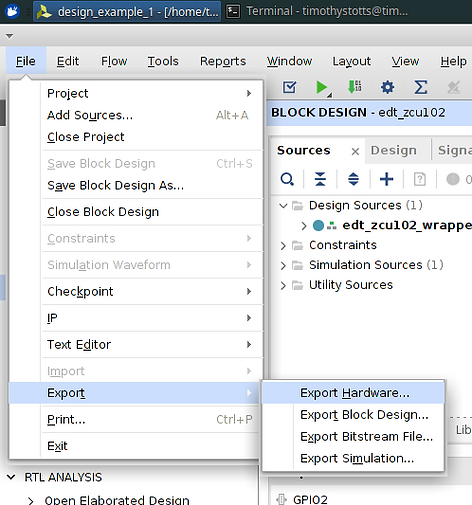Select Export Block Design... entry
Viewport: 472px width, 505px height.
pos(353,415)
